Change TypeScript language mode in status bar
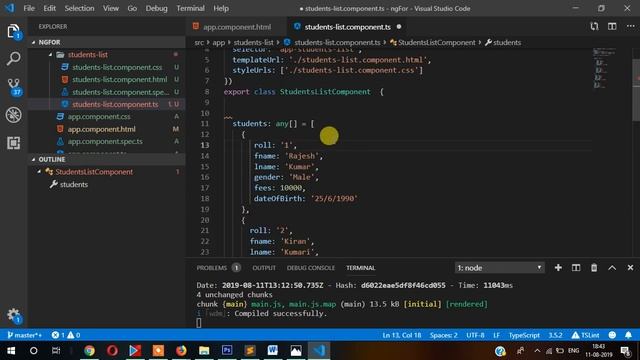This screenshot has height=360, width=640. 524,335
